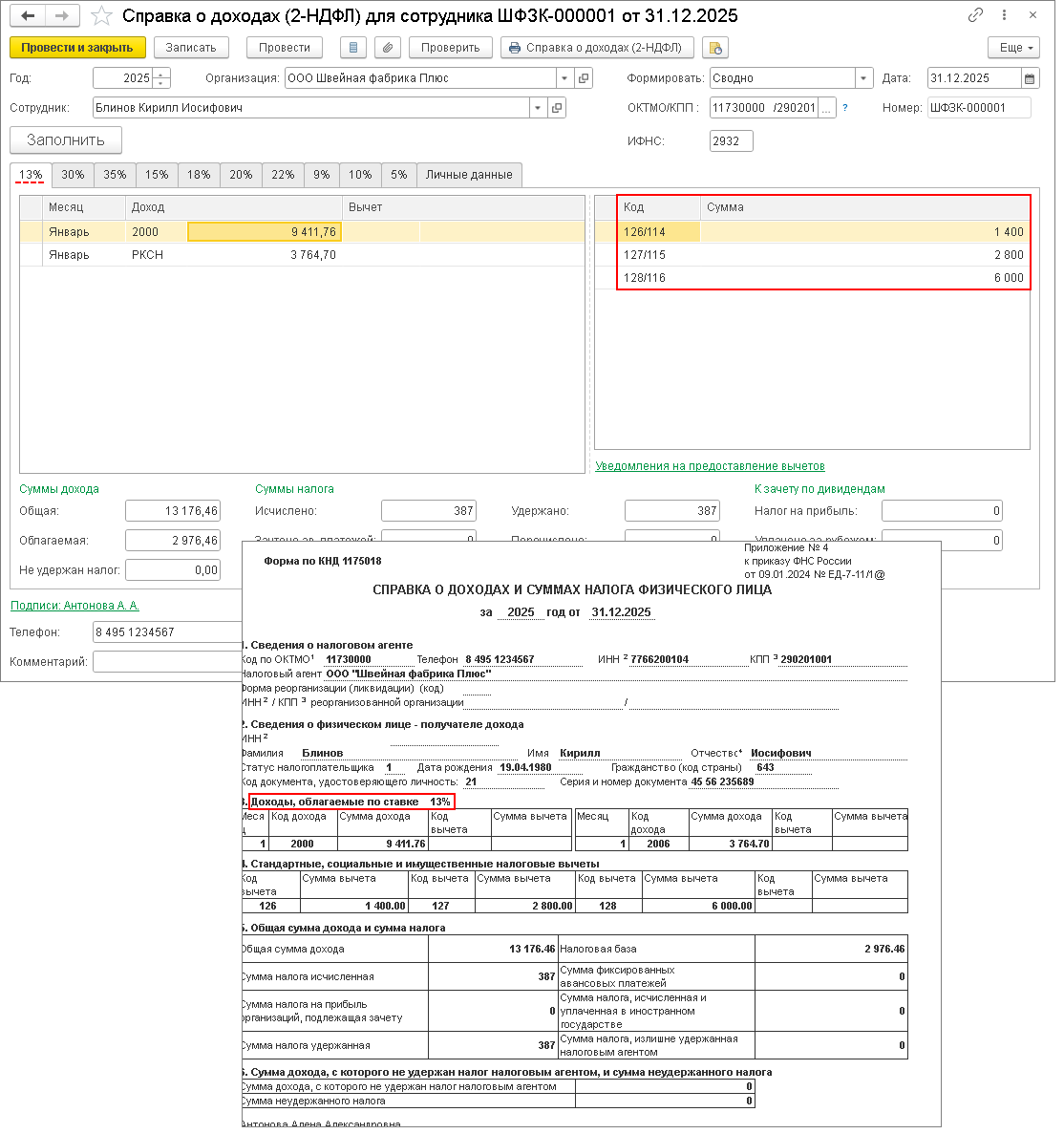Click the Месяц column header
The width and height of the screenshot is (1064, 1134).
[x=83, y=207]
